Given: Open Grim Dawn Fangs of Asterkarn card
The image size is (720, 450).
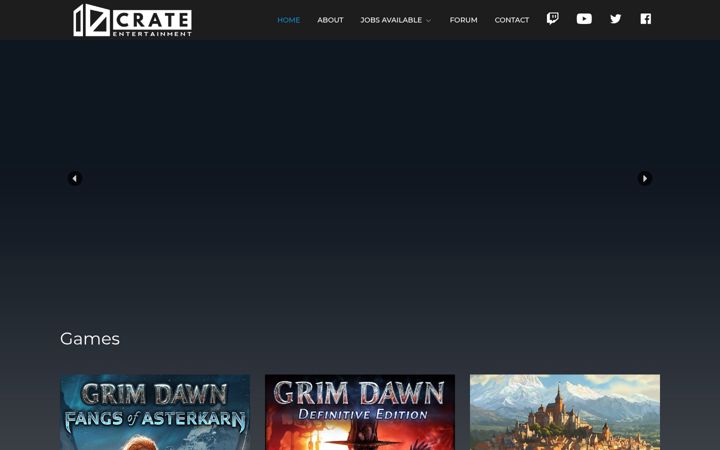Looking at the screenshot, I should [x=155, y=412].
